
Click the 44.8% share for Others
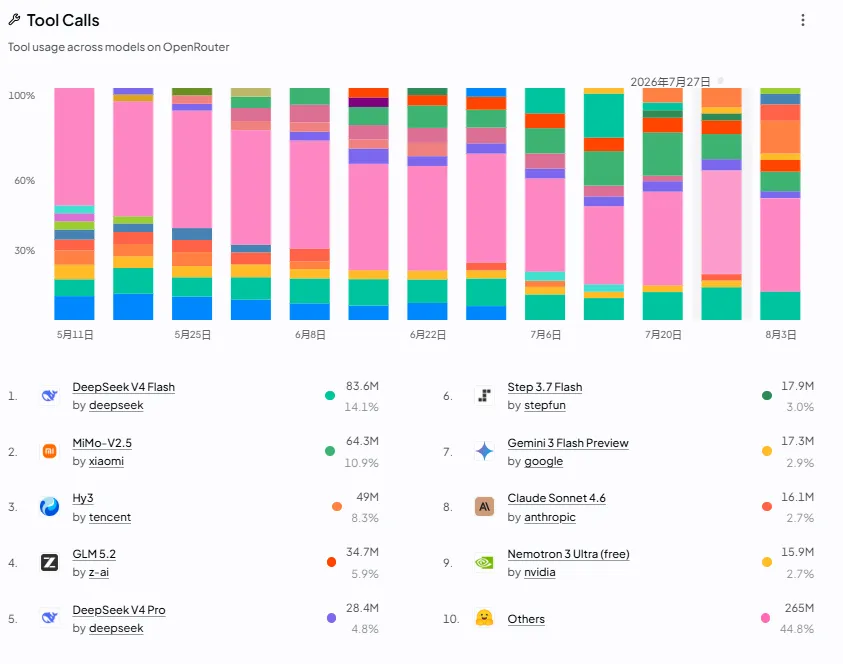click(x=797, y=629)
